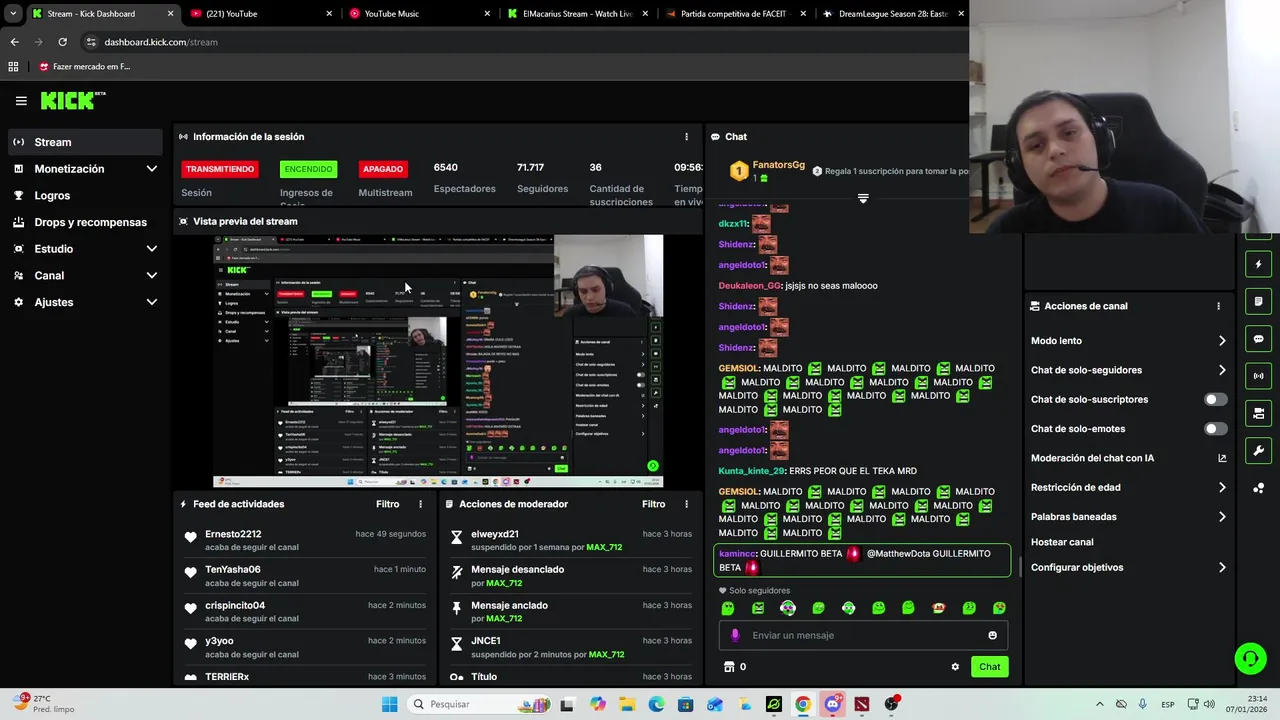
Task: Click FanatorsGg top gifter name
Action: click(x=778, y=165)
